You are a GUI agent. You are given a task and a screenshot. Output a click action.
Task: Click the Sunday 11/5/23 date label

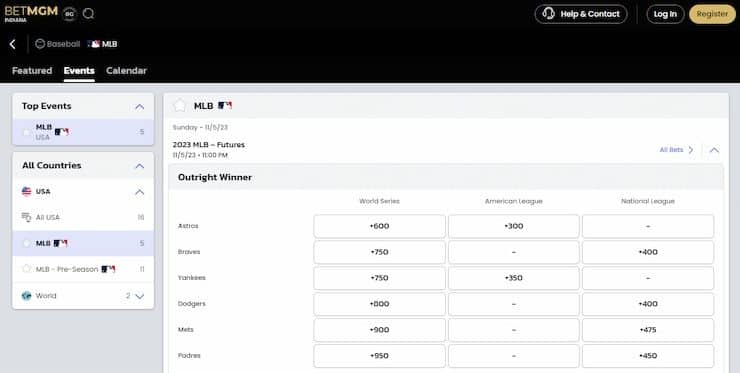click(x=201, y=127)
